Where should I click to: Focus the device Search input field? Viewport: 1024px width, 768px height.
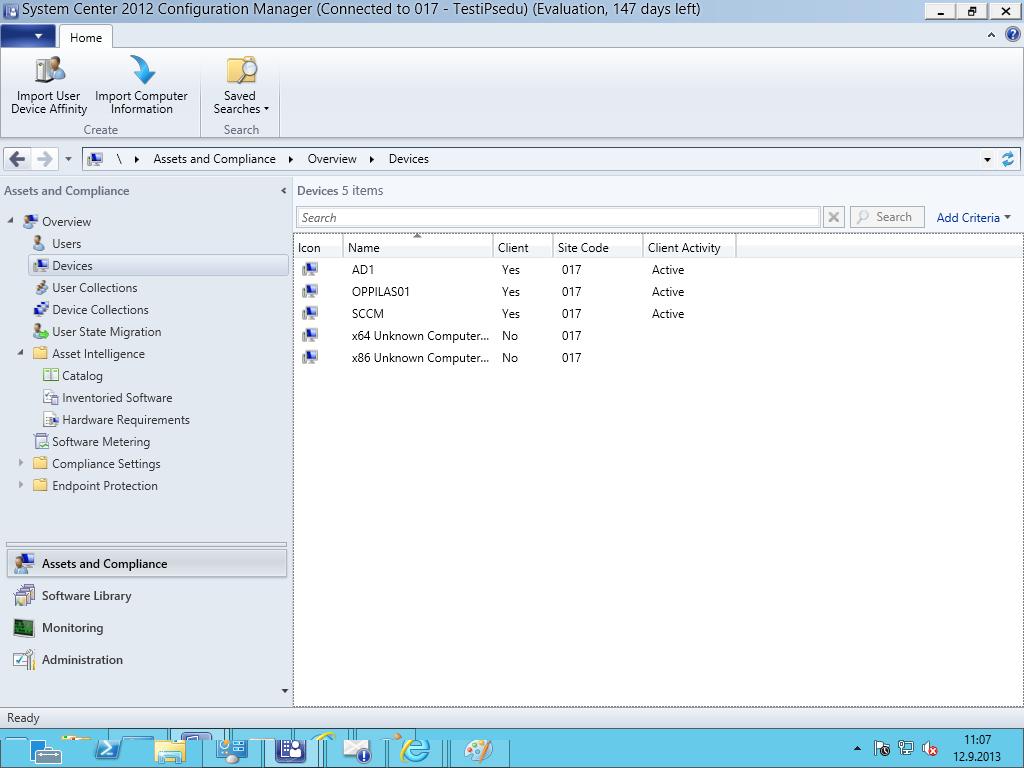click(x=558, y=217)
